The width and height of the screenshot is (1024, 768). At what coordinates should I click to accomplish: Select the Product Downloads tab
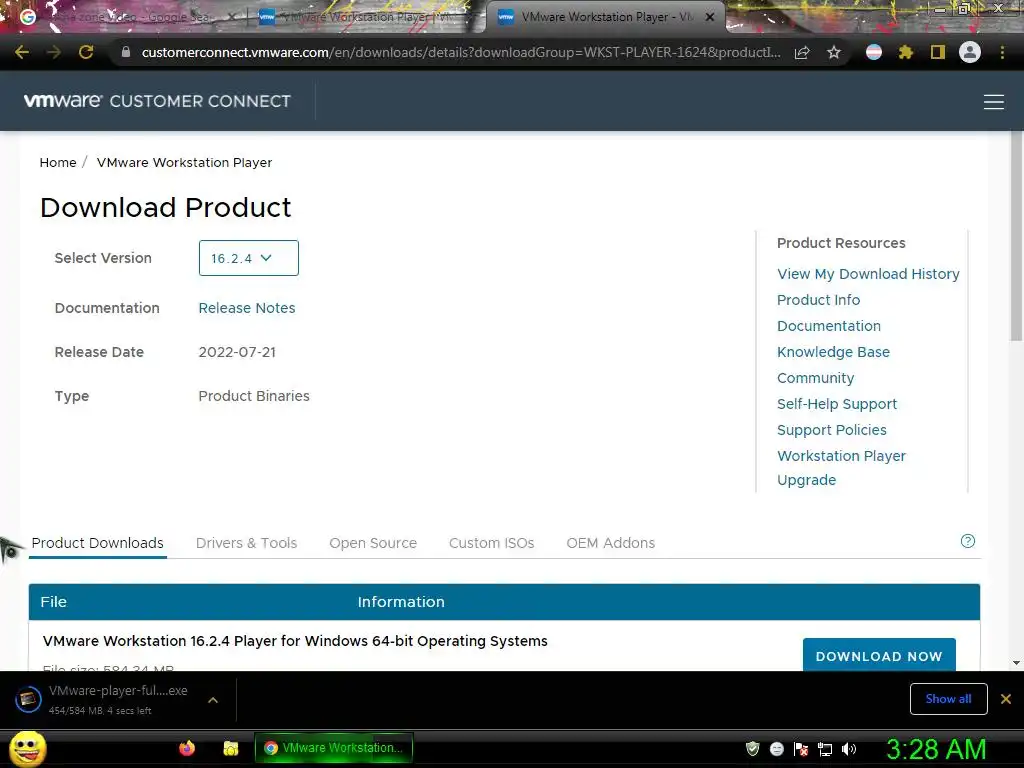pos(98,543)
